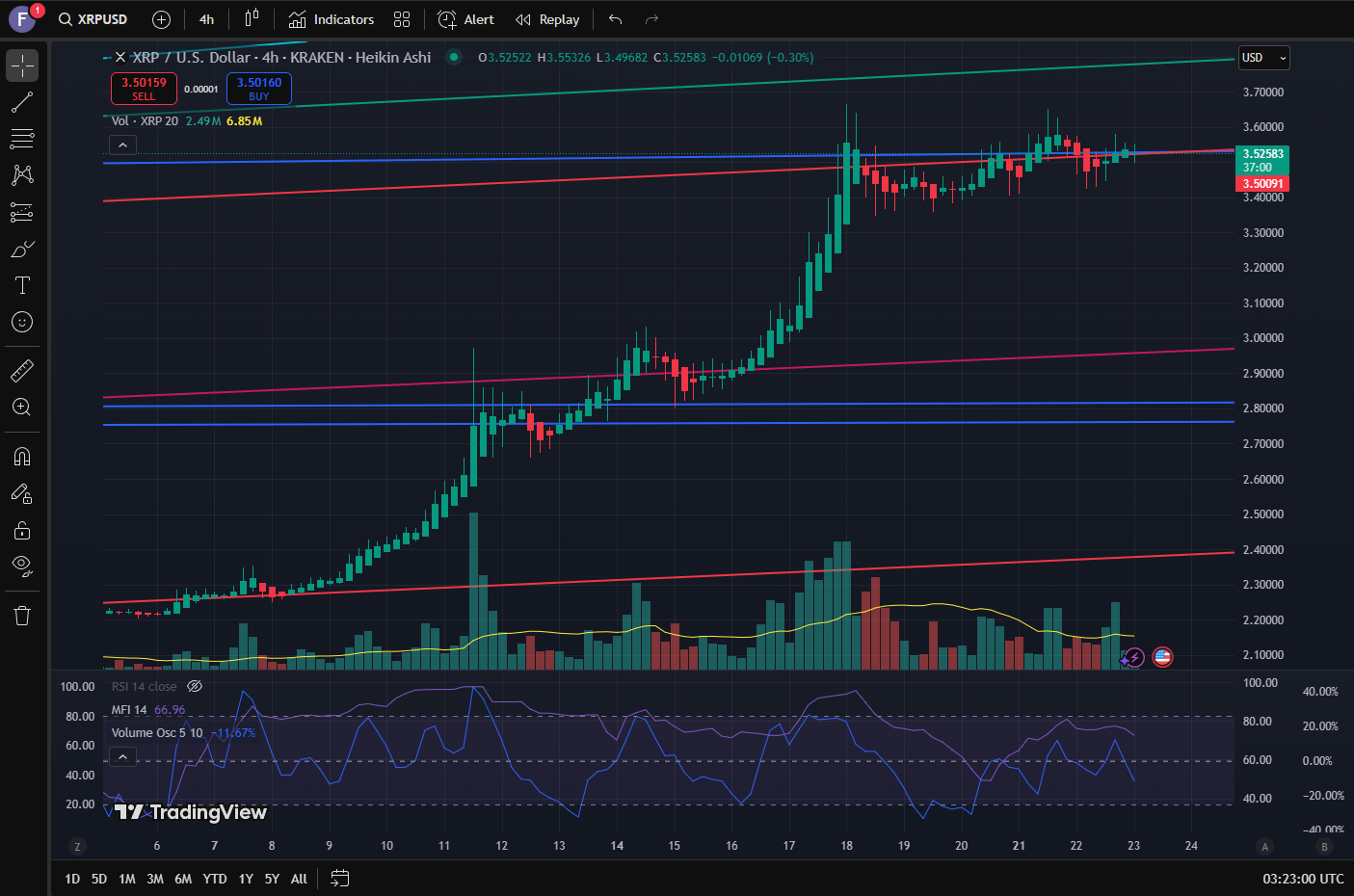This screenshot has width=1354, height=896.
Task: Set range to 1M
Action: point(127,879)
